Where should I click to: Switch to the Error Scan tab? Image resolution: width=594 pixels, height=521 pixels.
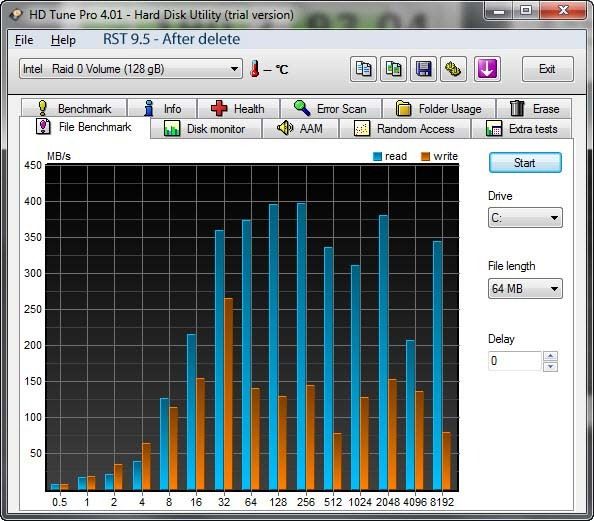[x=331, y=108]
